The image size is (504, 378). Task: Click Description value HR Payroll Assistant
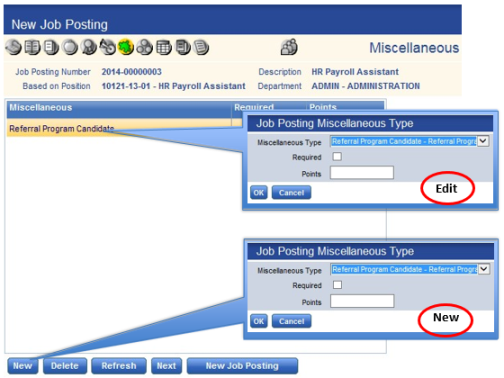tap(355, 72)
